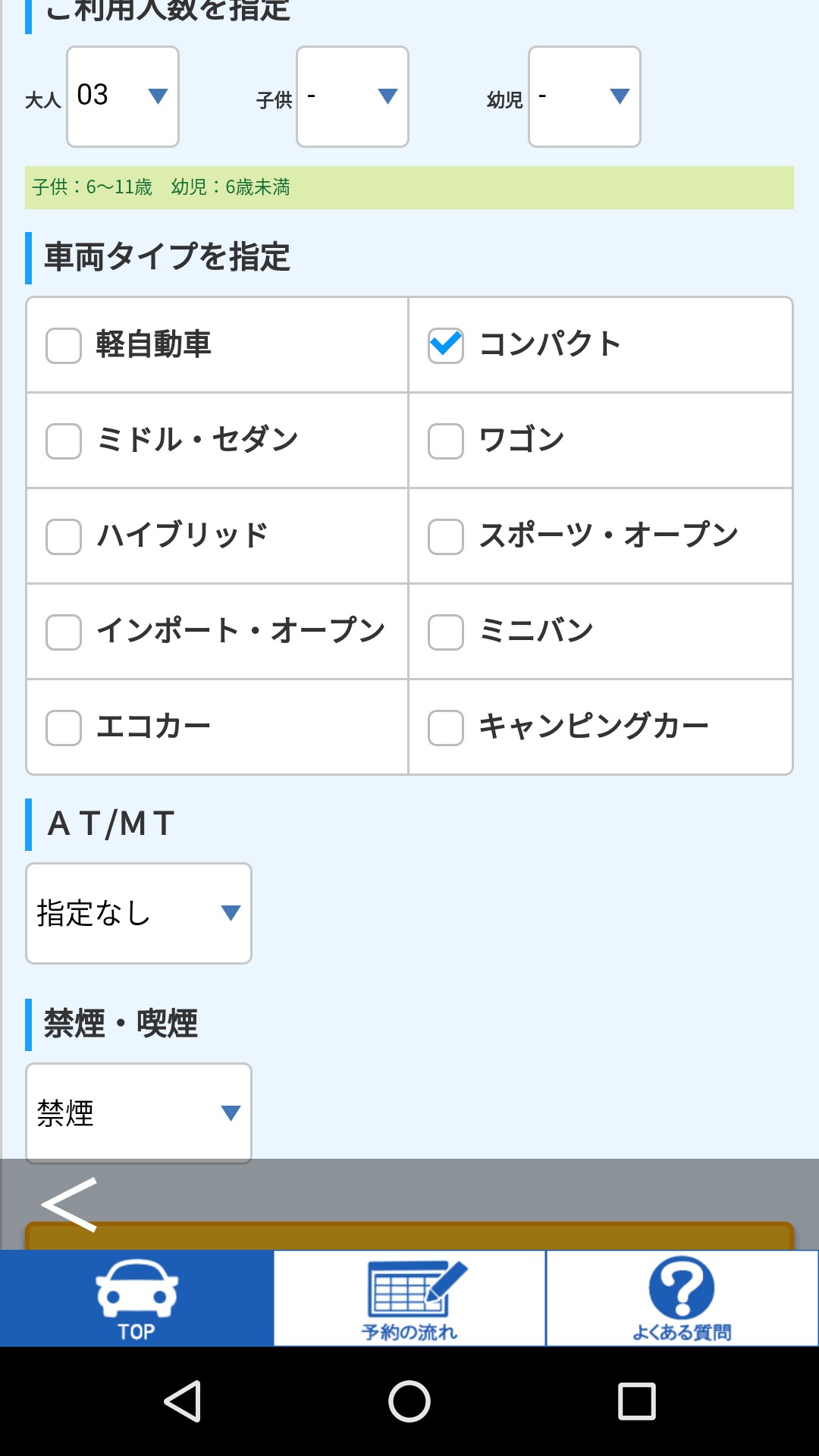Tick the キャンピングカー option
The width and height of the screenshot is (819, 1456).
click(446, 728)
